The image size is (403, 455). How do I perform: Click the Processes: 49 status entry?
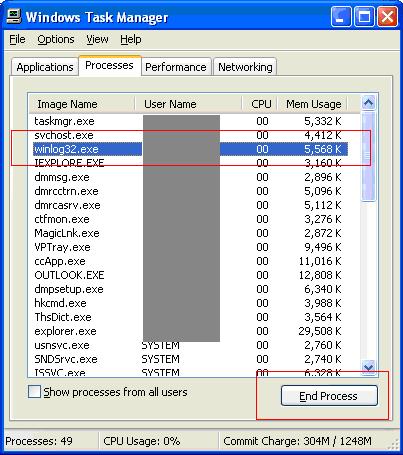[39, 441]
